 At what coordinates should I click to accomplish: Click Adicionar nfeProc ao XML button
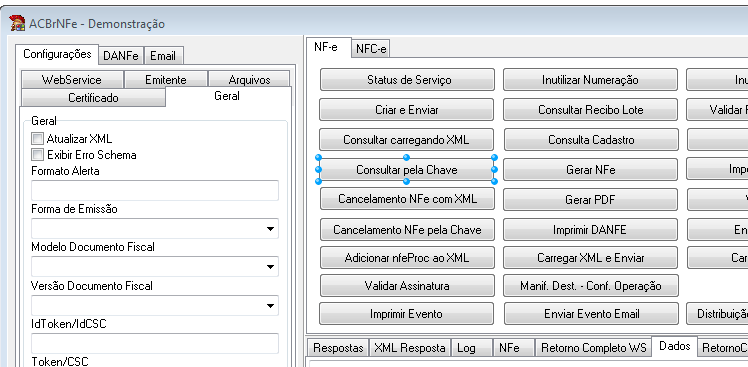point(407,258)
